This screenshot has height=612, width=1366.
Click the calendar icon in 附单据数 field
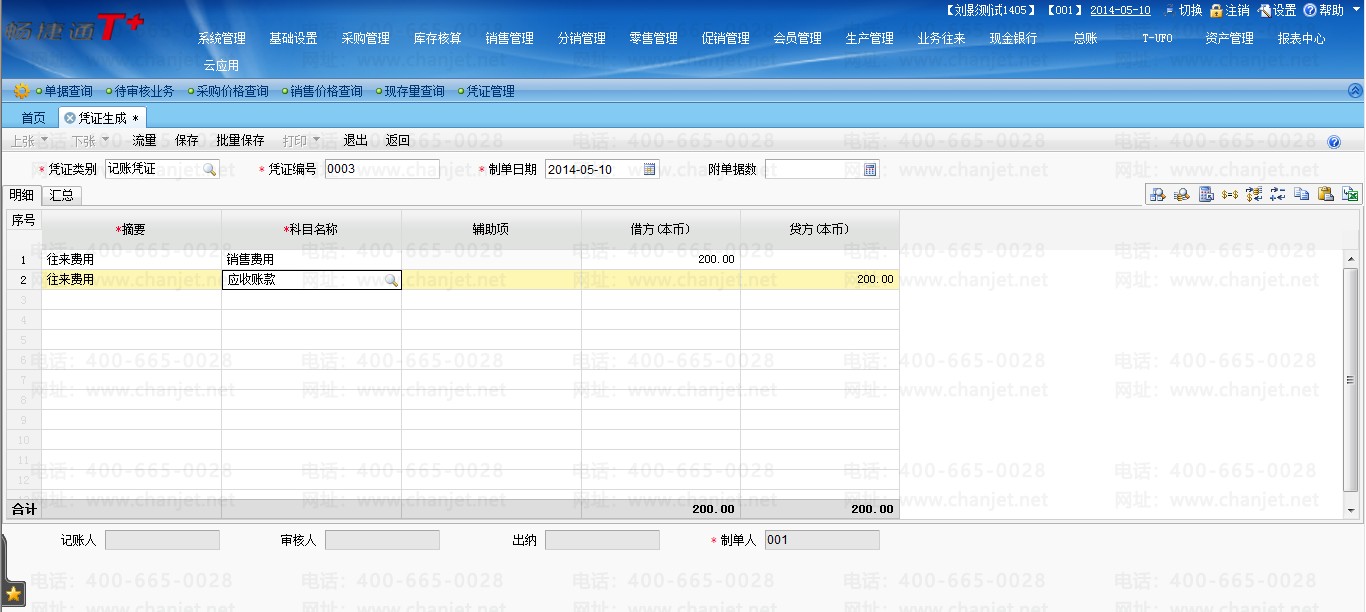[x=870, y=169]
